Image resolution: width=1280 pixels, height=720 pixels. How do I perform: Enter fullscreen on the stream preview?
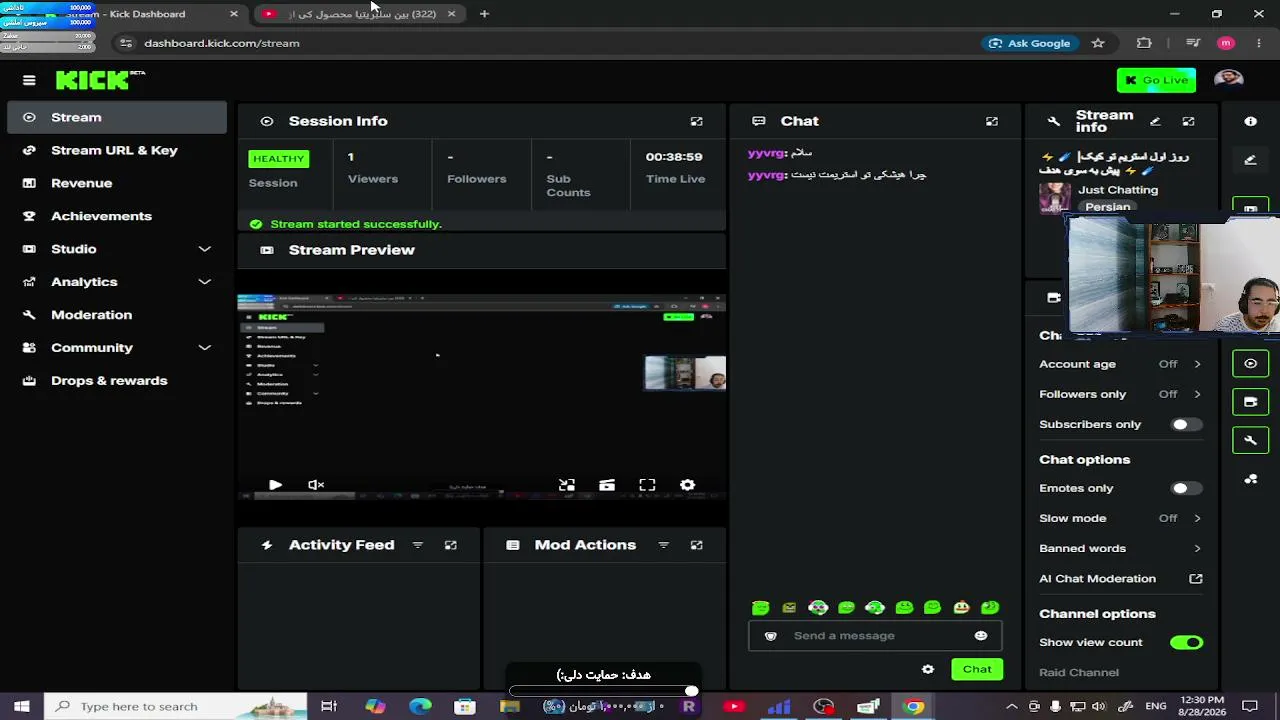[x=647, y=485]
